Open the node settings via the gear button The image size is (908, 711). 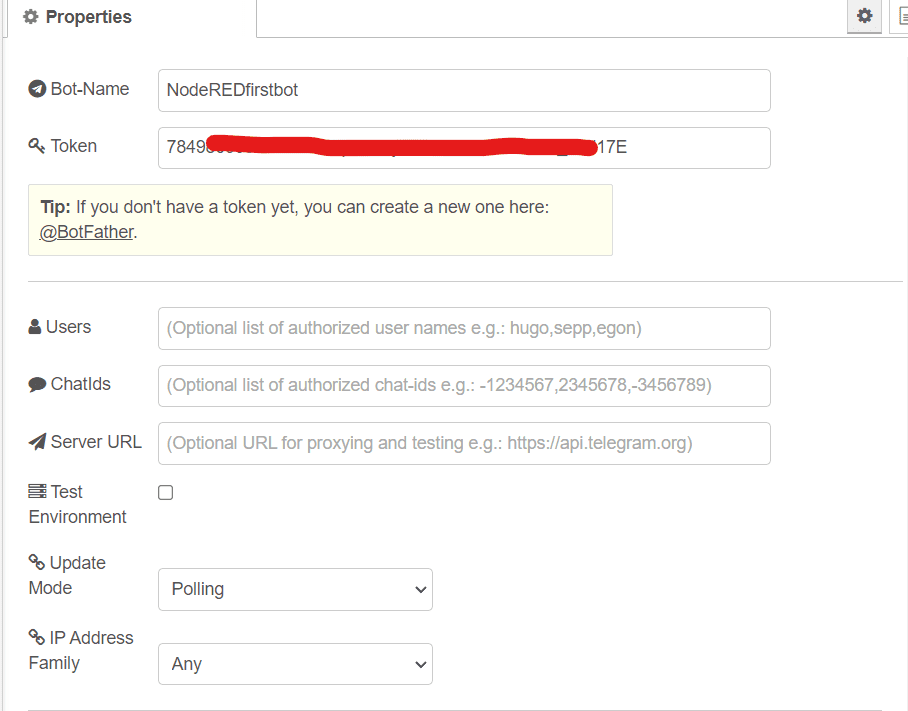pyautogui.click(x=864, y=16)
